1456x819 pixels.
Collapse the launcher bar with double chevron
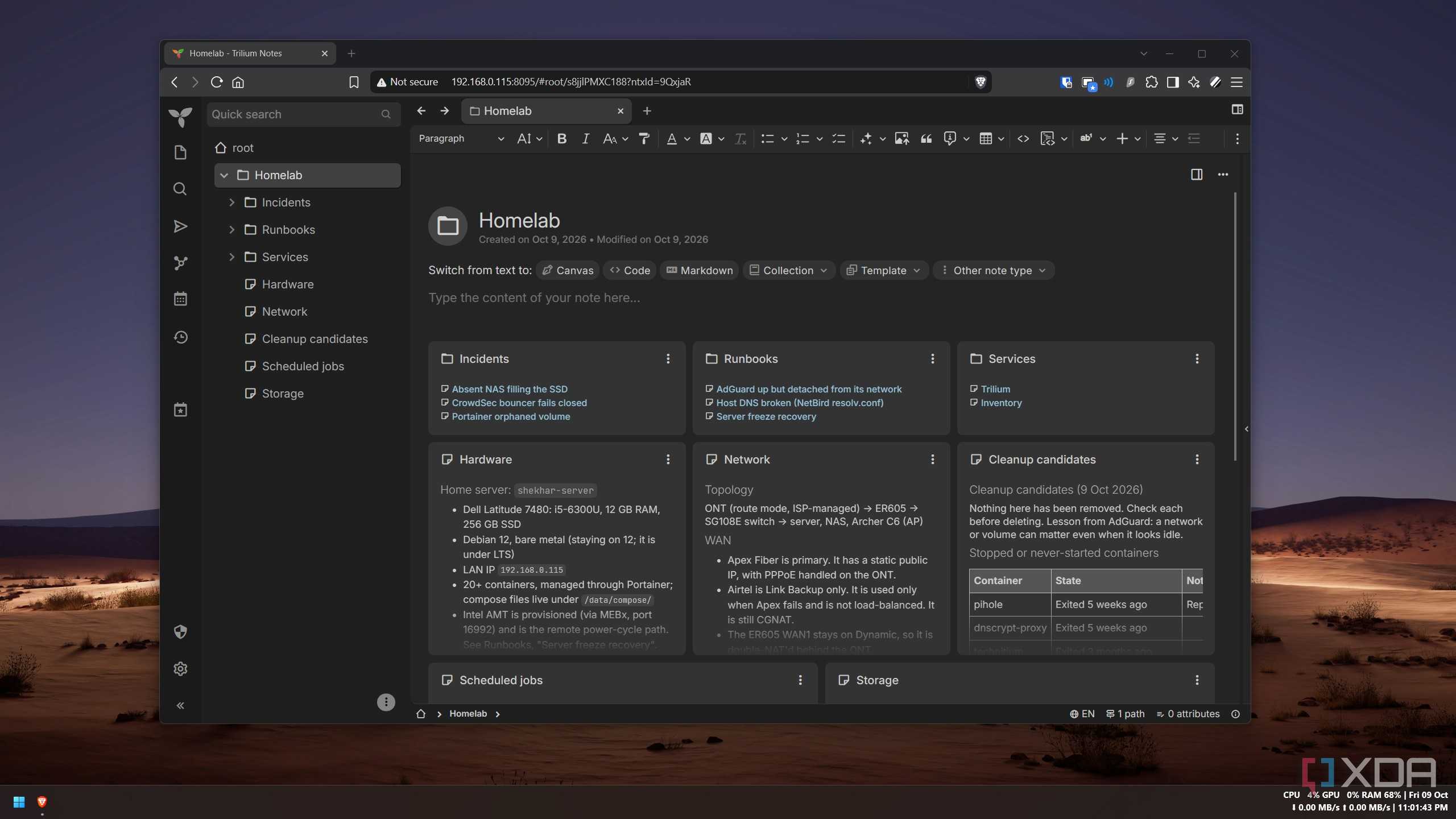point(180,706)
